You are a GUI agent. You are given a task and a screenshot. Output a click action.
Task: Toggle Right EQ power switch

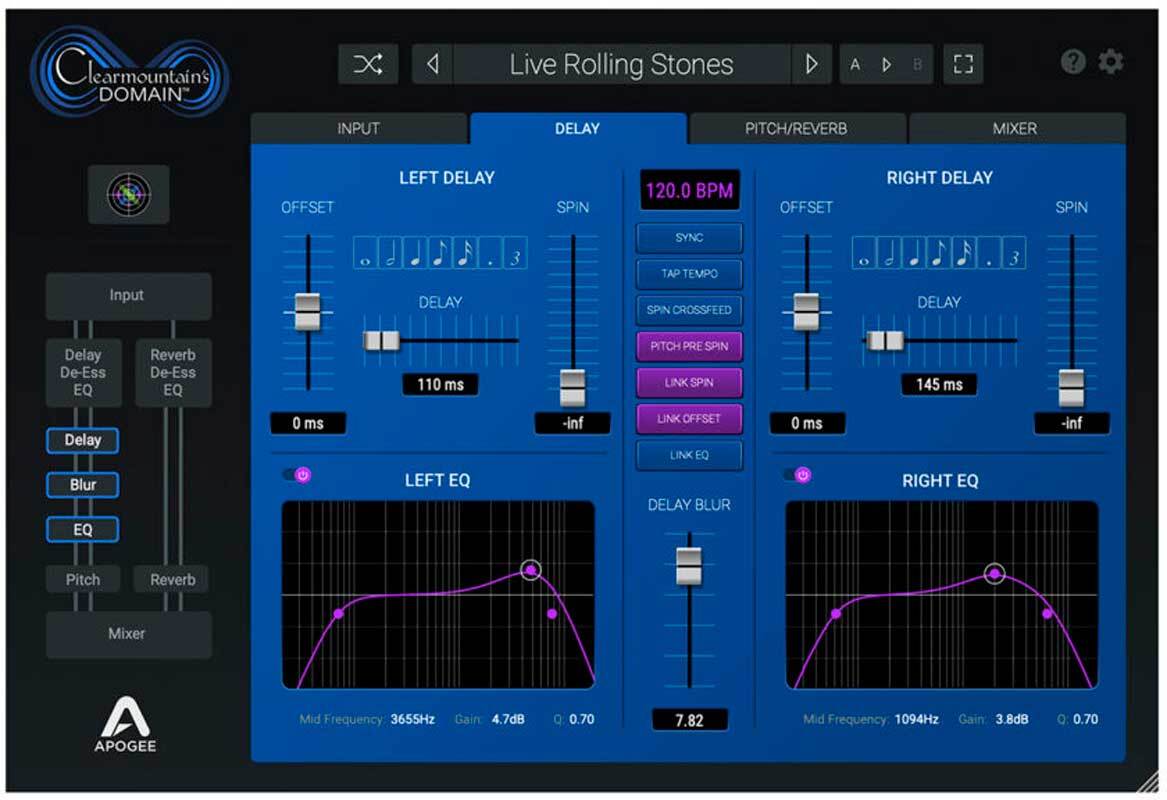(798, 475)
